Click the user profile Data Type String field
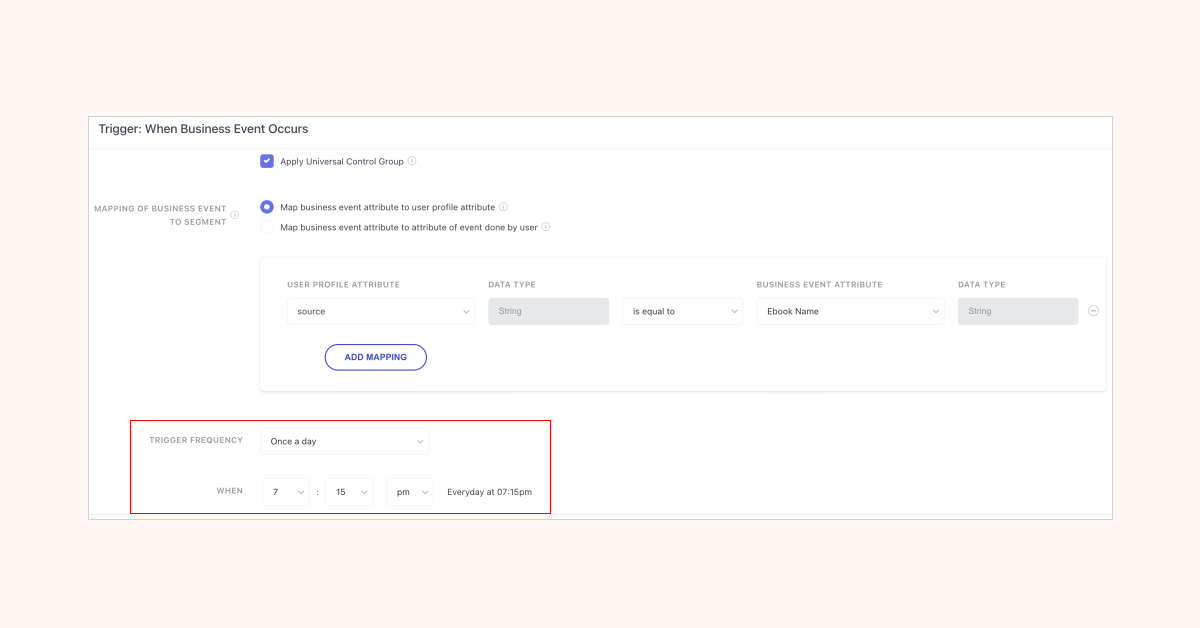The width and height of the screenshot is (1200, 628). click(x=548, y=312)
